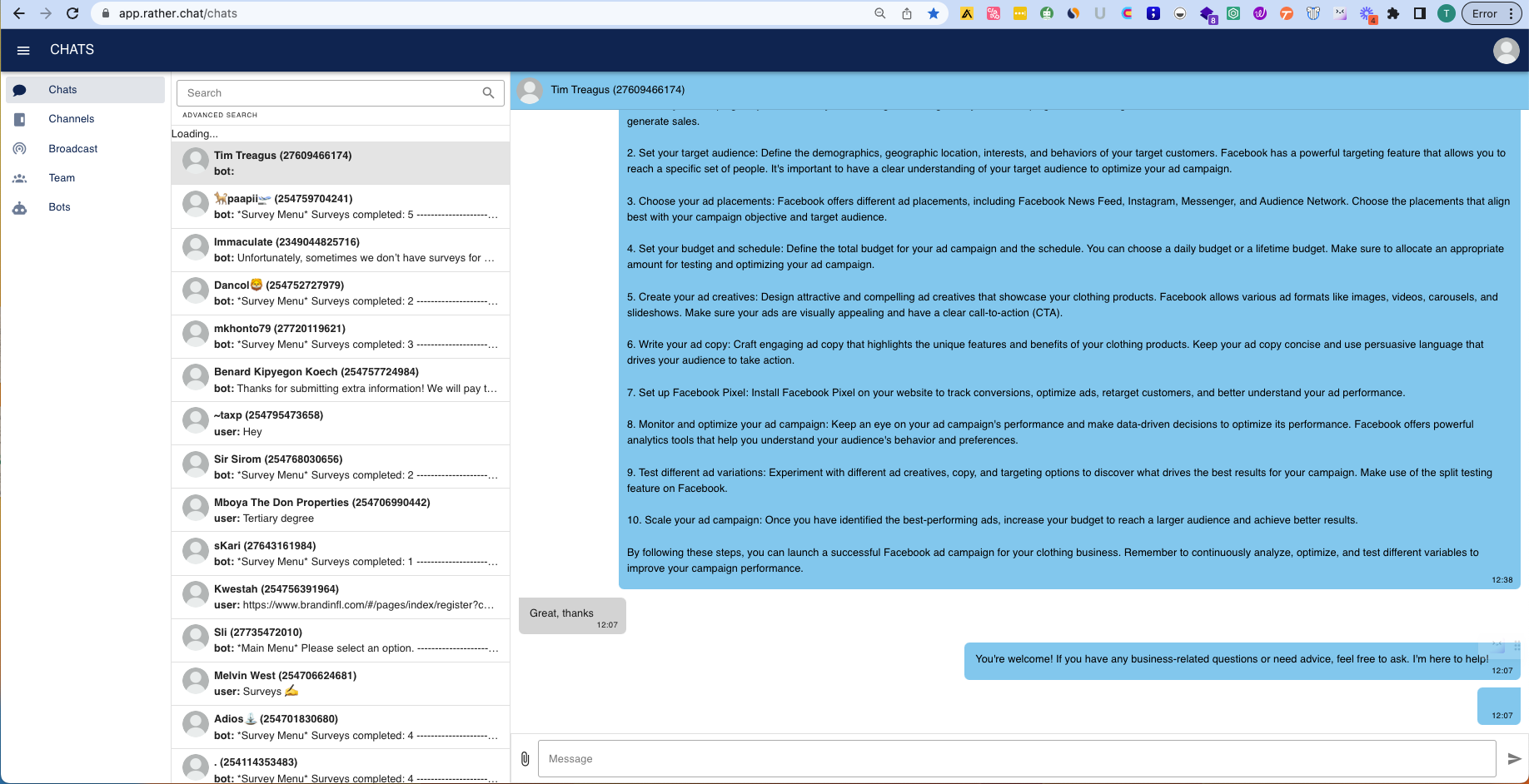1529x784 pixels.
Task: Click the Bots robot icon in sidebar
Action: [x=19, y=208]
